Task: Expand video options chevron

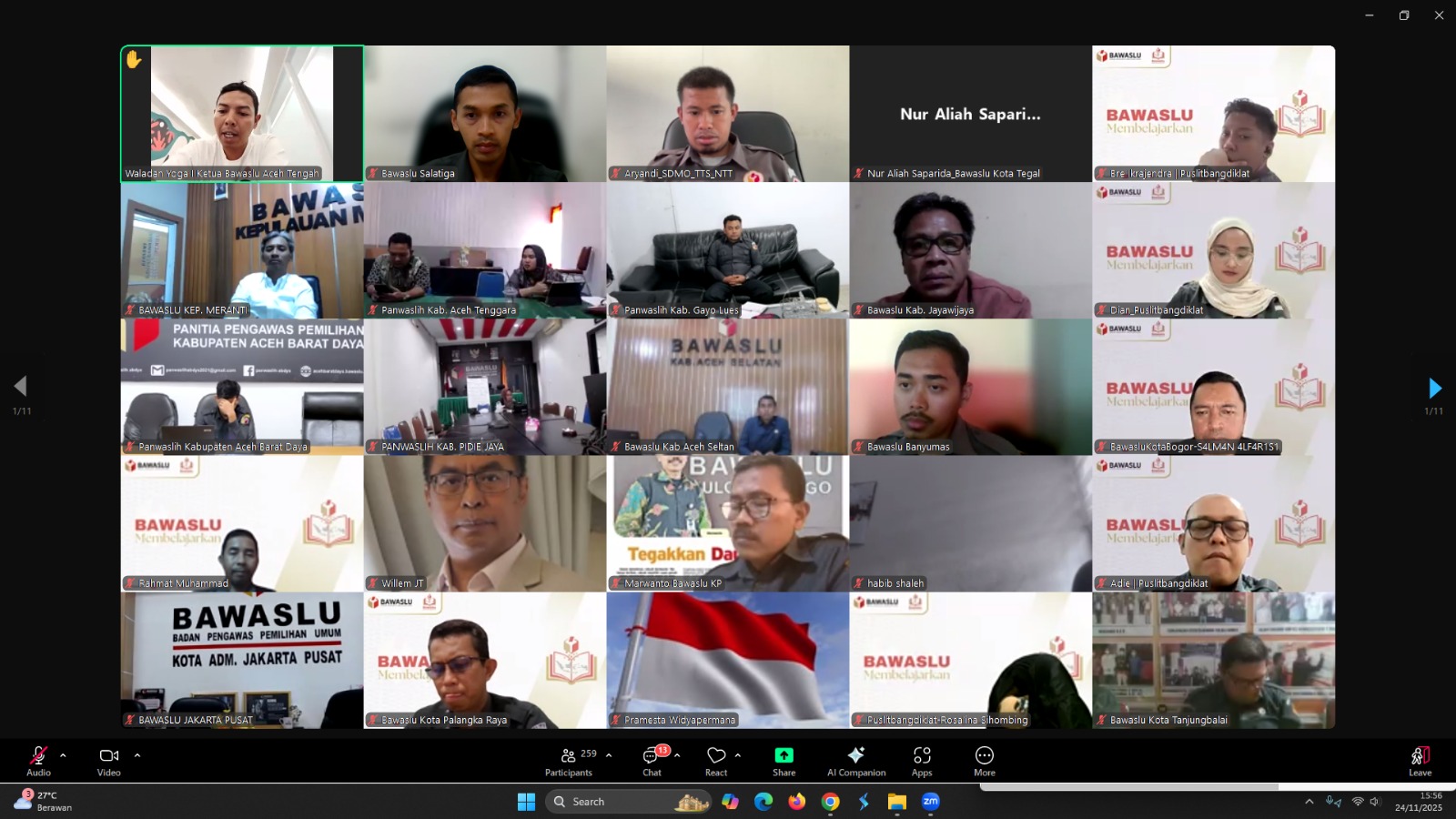Action: pos(137,755)
